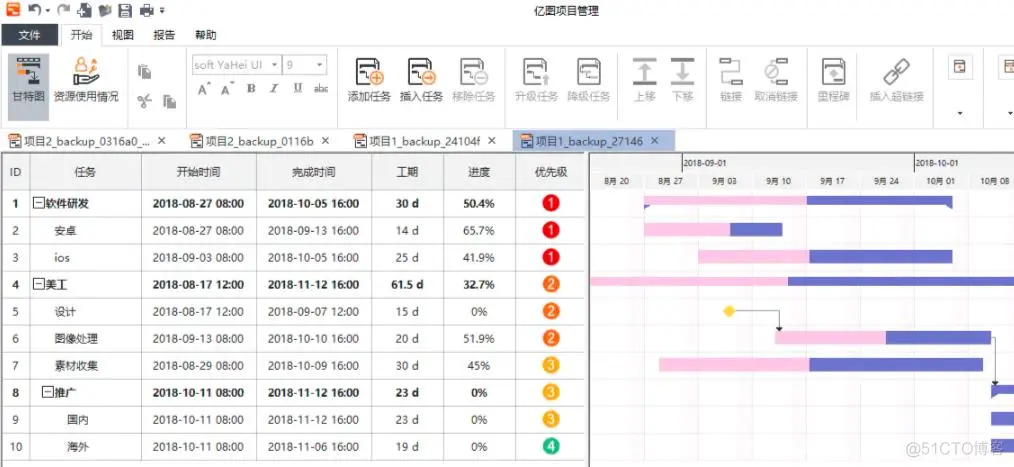
Task: Collapse the 软件研发 task group
Action: pos(38,203)
